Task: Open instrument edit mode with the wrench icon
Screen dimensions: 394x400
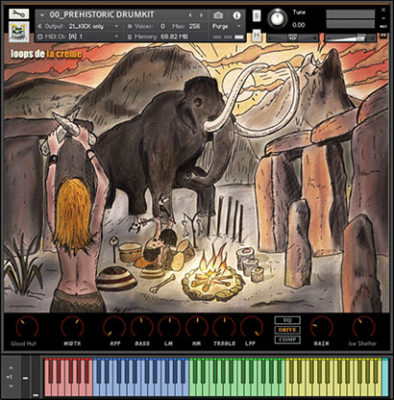Action: [x=19, y=14]
